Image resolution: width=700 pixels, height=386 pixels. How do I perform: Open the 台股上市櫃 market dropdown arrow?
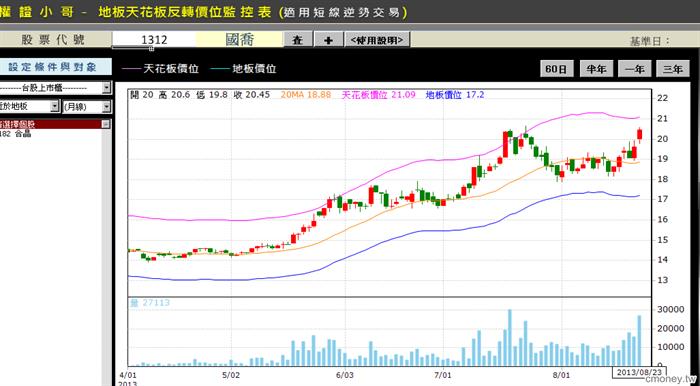pos(106,88)
